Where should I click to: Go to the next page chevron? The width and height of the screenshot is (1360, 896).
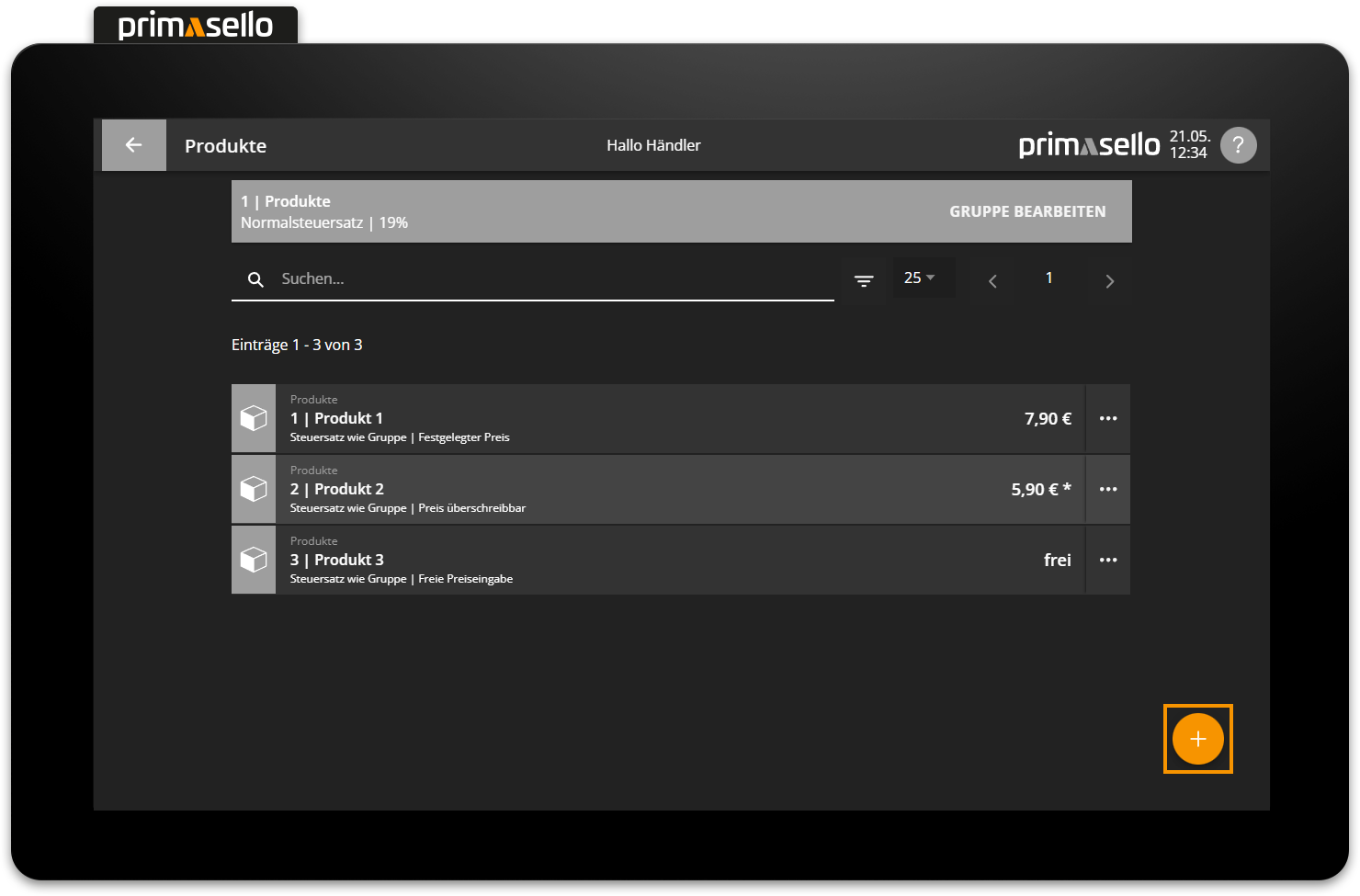point(1109,281)
